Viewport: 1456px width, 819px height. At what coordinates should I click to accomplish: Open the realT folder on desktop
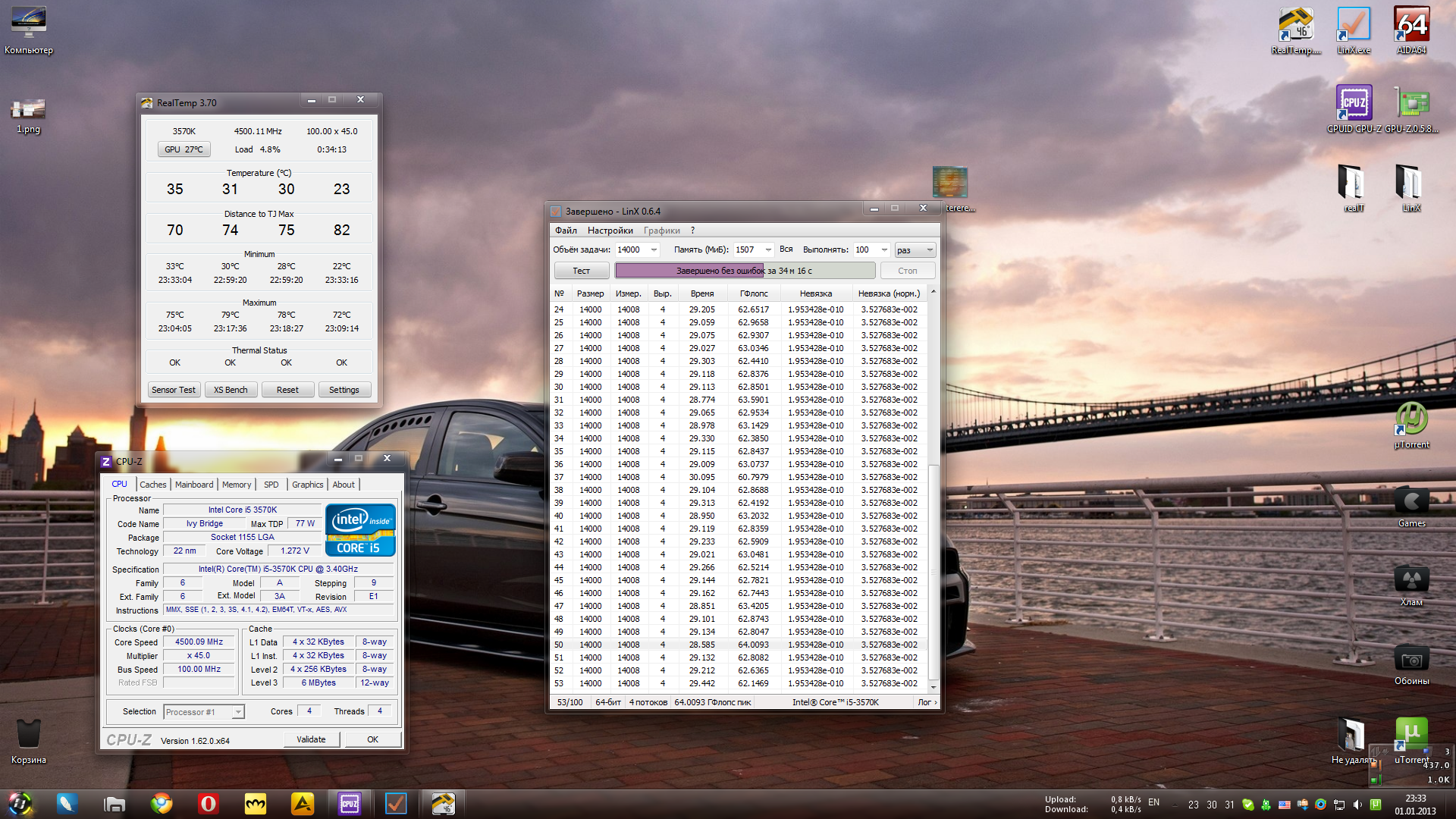[x=1354, y=188]
